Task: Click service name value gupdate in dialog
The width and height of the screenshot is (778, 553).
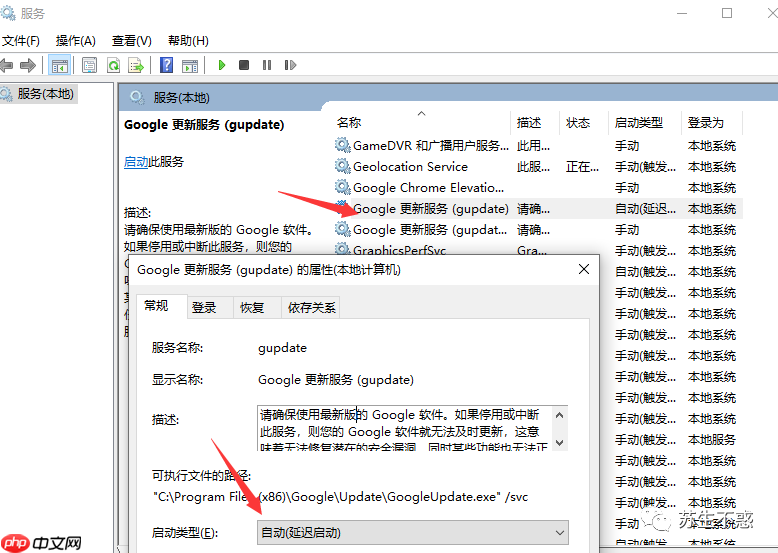Action: 282,348
